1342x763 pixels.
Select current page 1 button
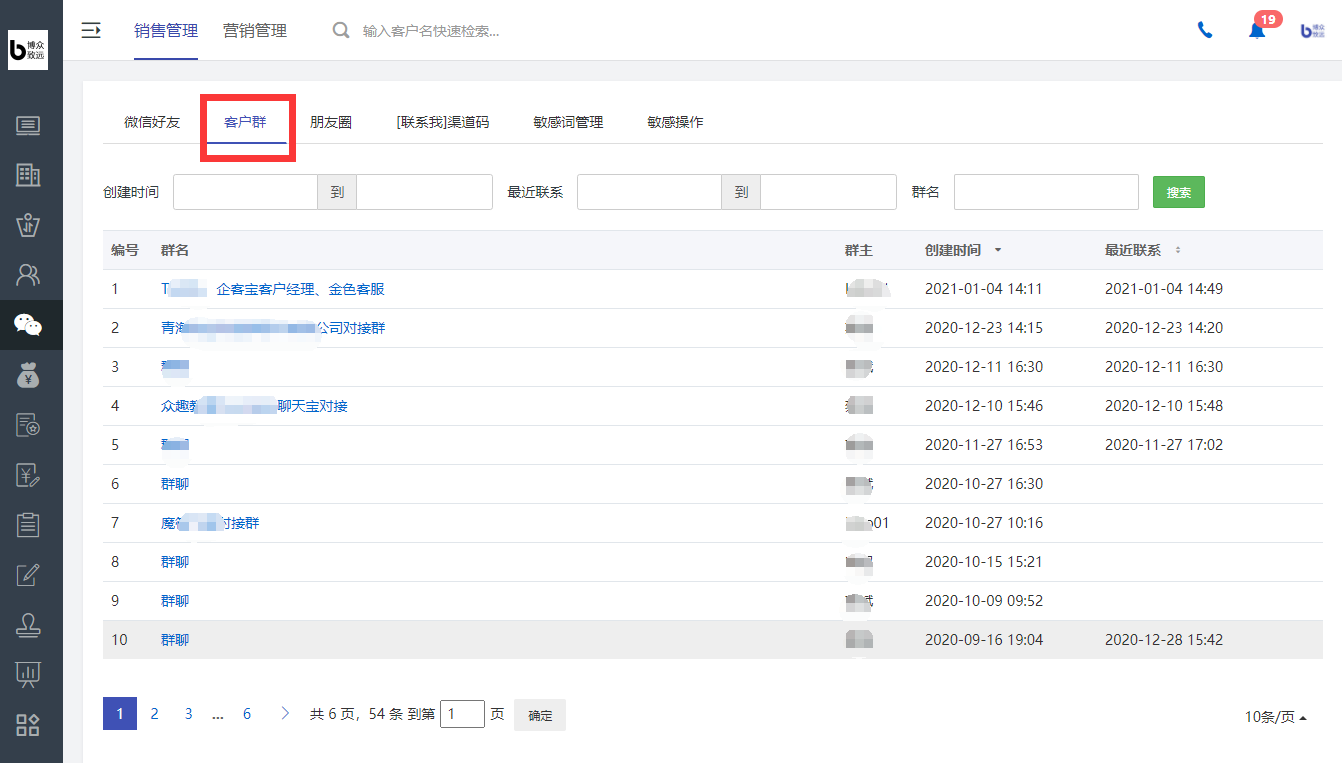pos(120,714)
